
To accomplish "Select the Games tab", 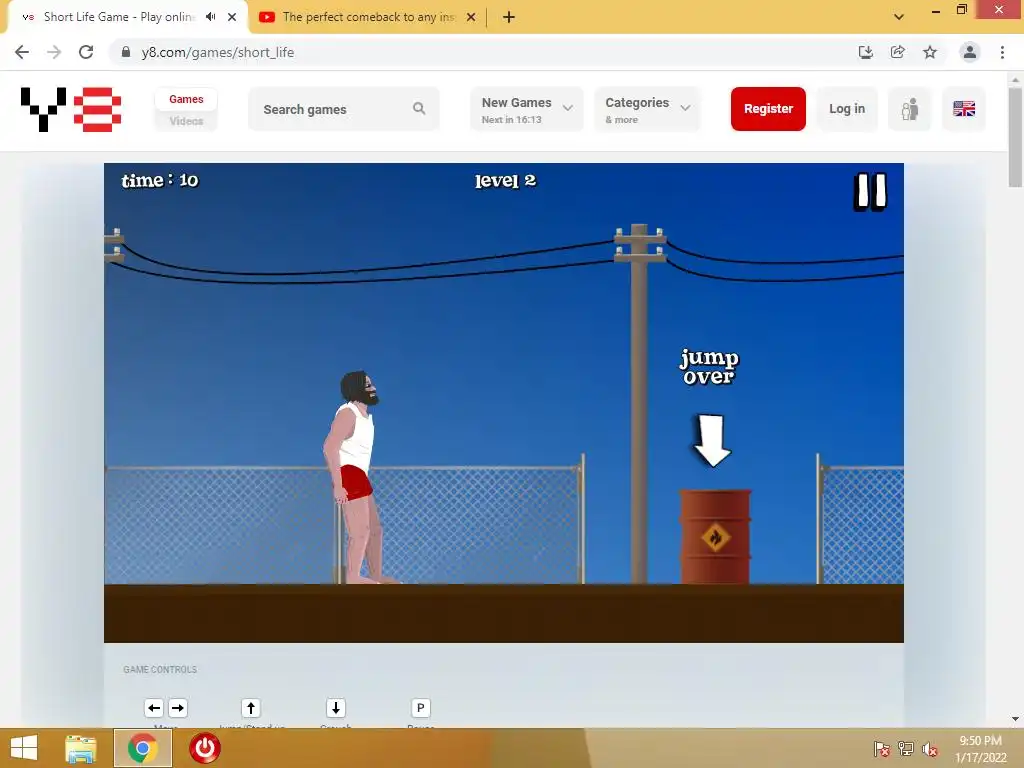I will (186, 99).
